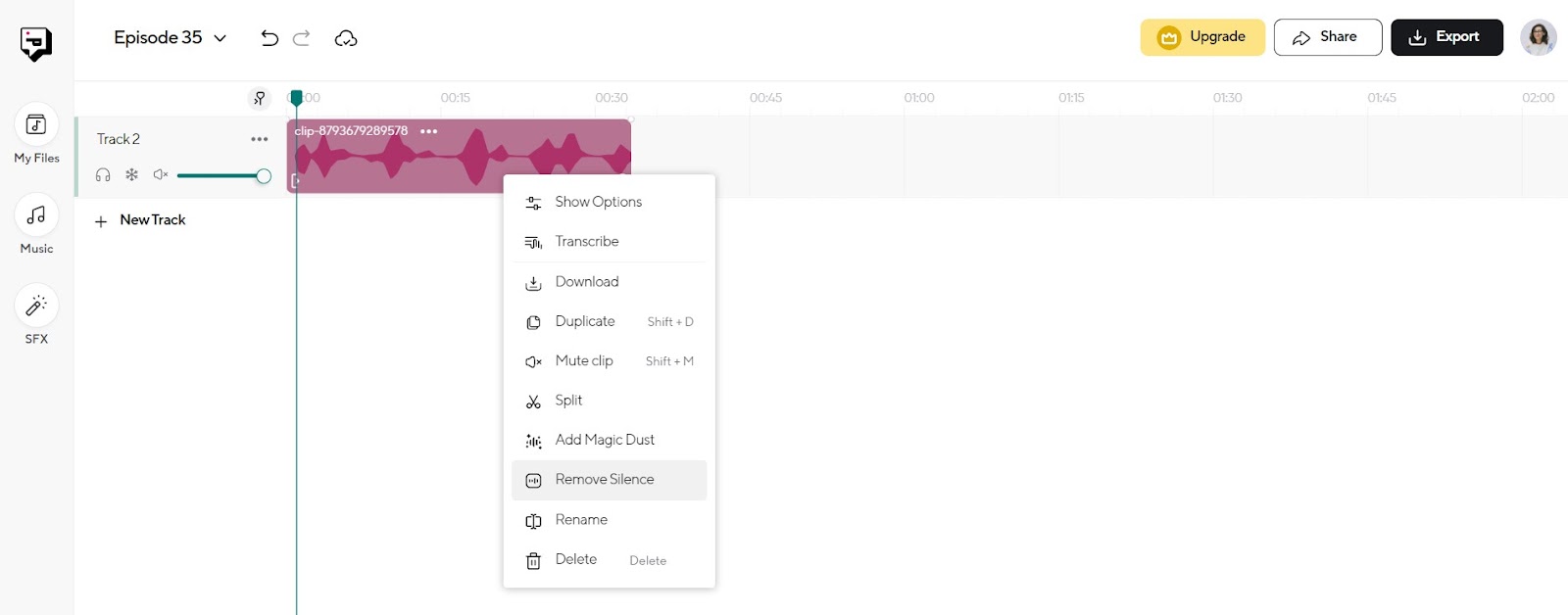Open Track 2 three-dot options menu
The width and height of the screenshot is (1568, 615).
pyautogui.click(x=260, y=139)
